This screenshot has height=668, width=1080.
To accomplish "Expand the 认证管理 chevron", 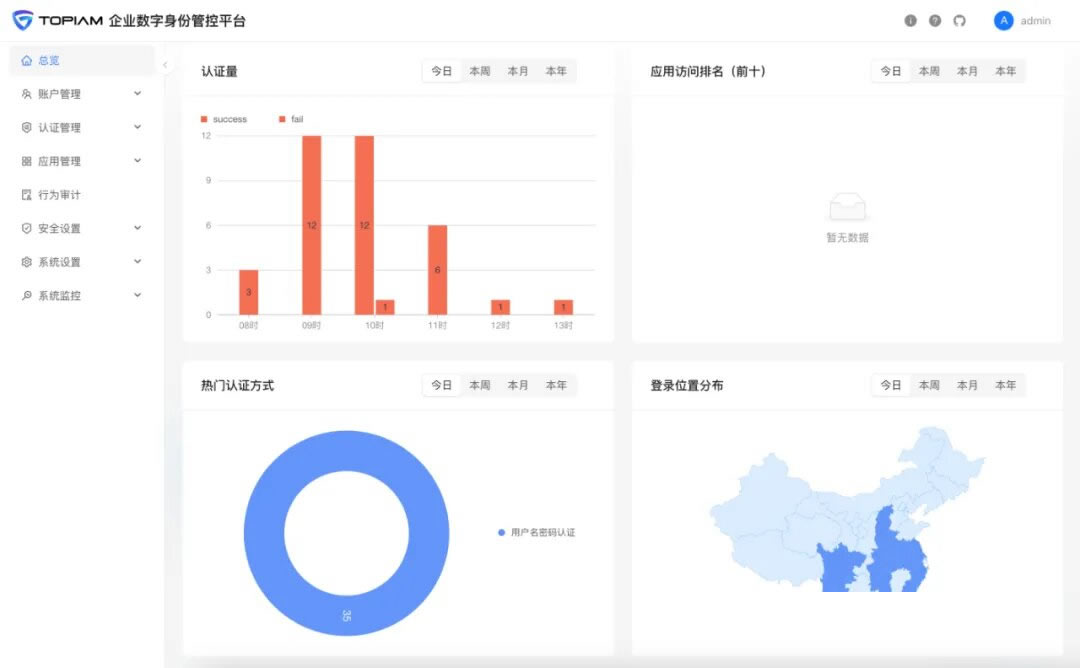I will click(138, 127).
